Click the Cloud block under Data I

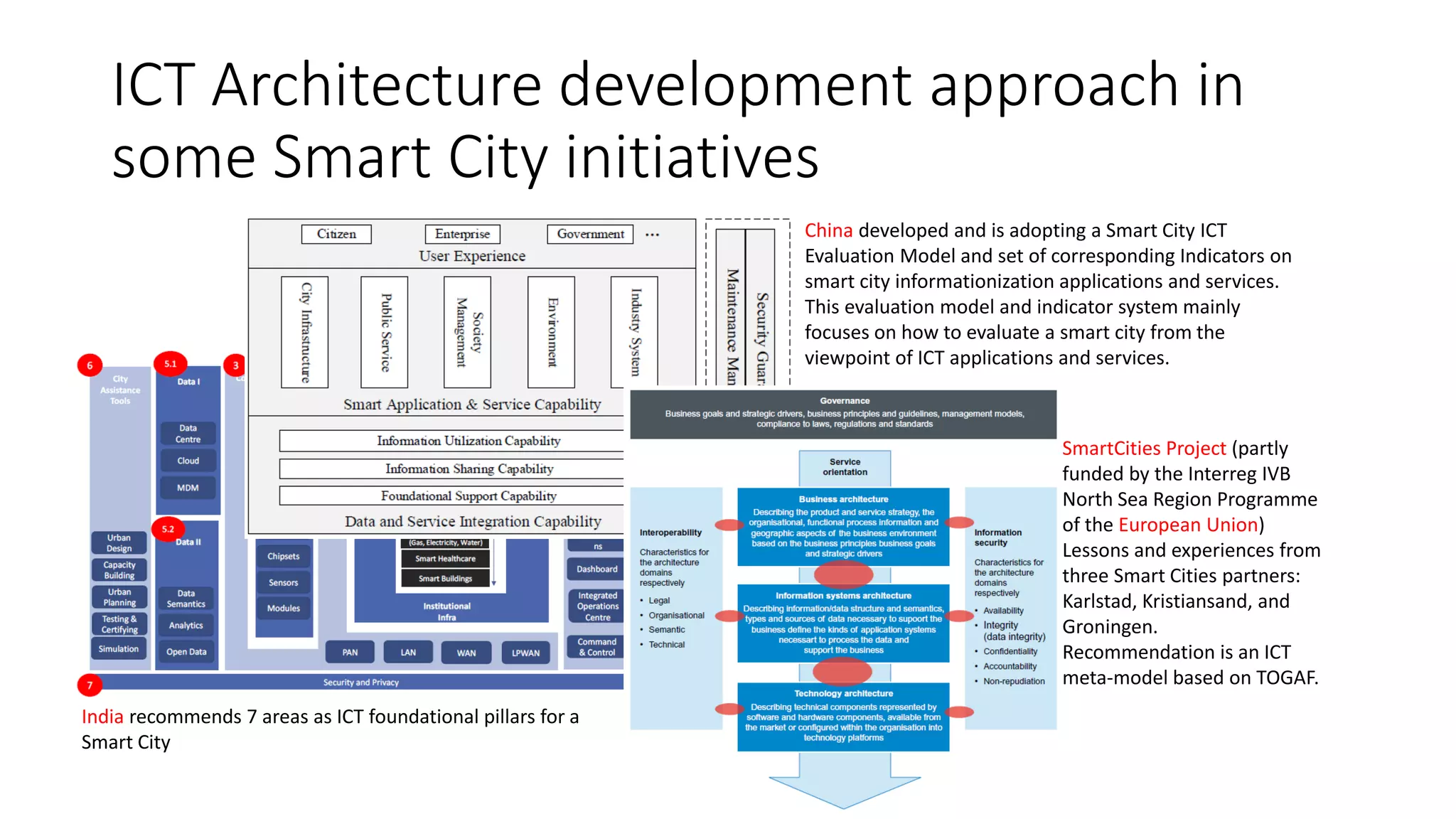(x=188, y=461)
